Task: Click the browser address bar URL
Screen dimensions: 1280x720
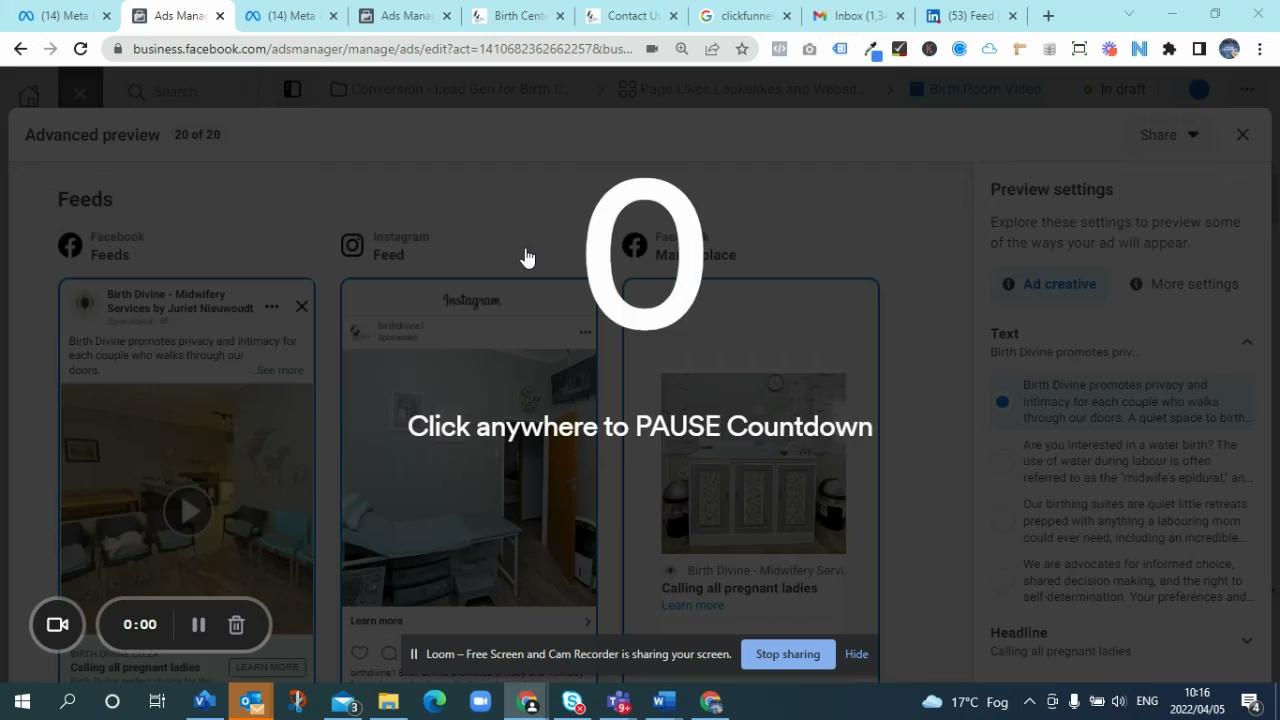Action: click(x=382, y=49)
